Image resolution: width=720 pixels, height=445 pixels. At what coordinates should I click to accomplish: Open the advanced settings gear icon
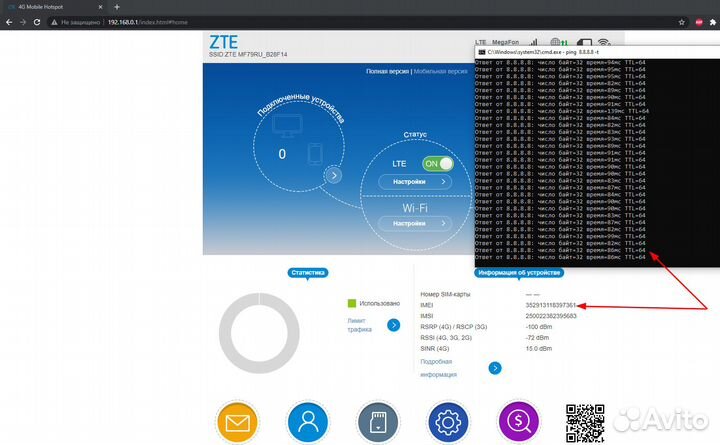tap(448, 426)
